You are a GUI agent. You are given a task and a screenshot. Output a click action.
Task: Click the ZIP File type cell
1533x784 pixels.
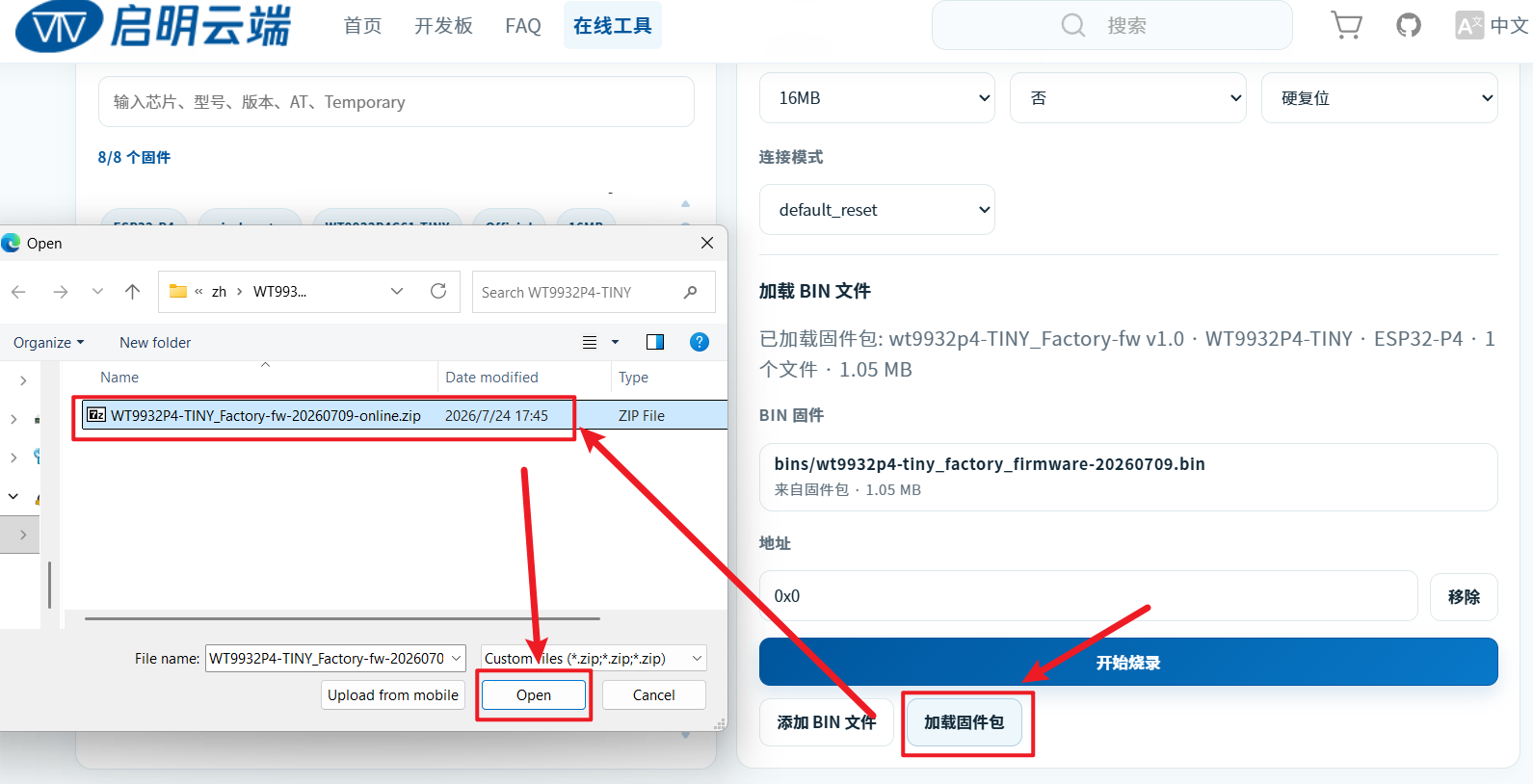642,416
